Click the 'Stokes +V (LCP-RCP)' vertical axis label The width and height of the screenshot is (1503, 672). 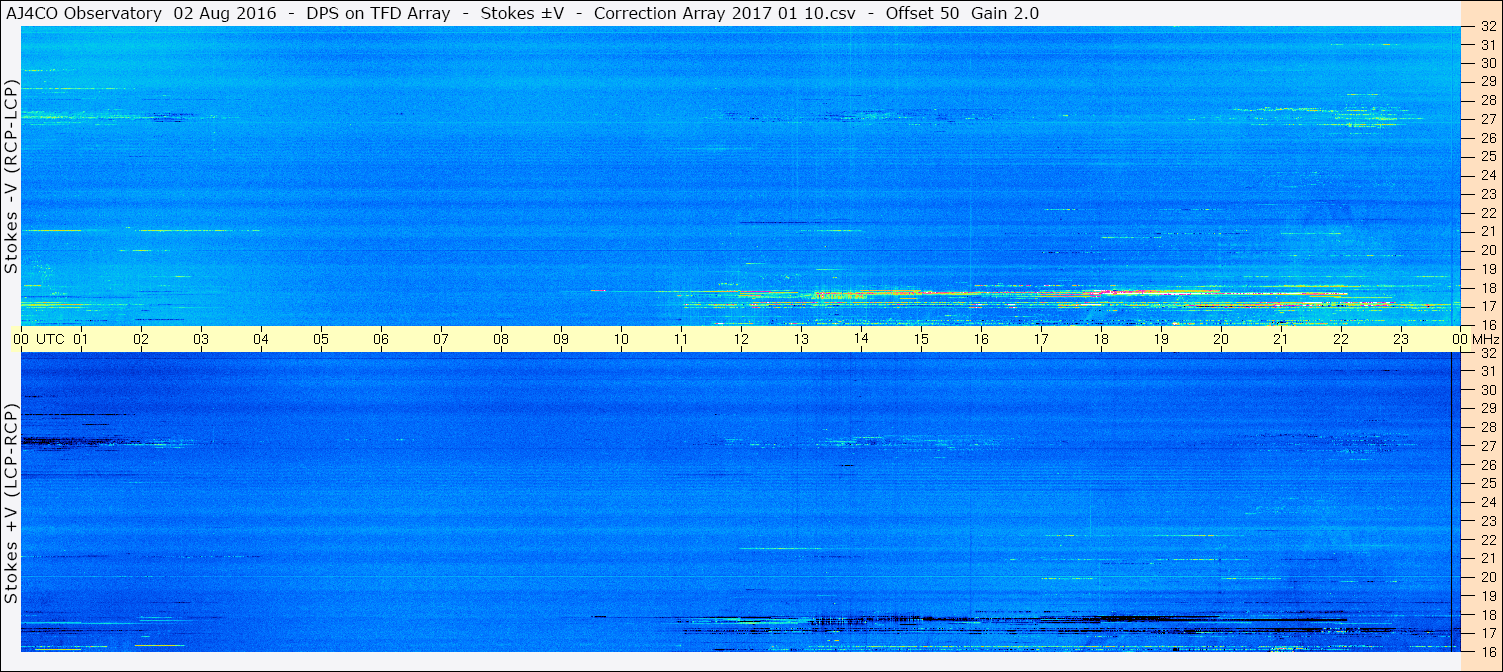(x=11, y=504)
